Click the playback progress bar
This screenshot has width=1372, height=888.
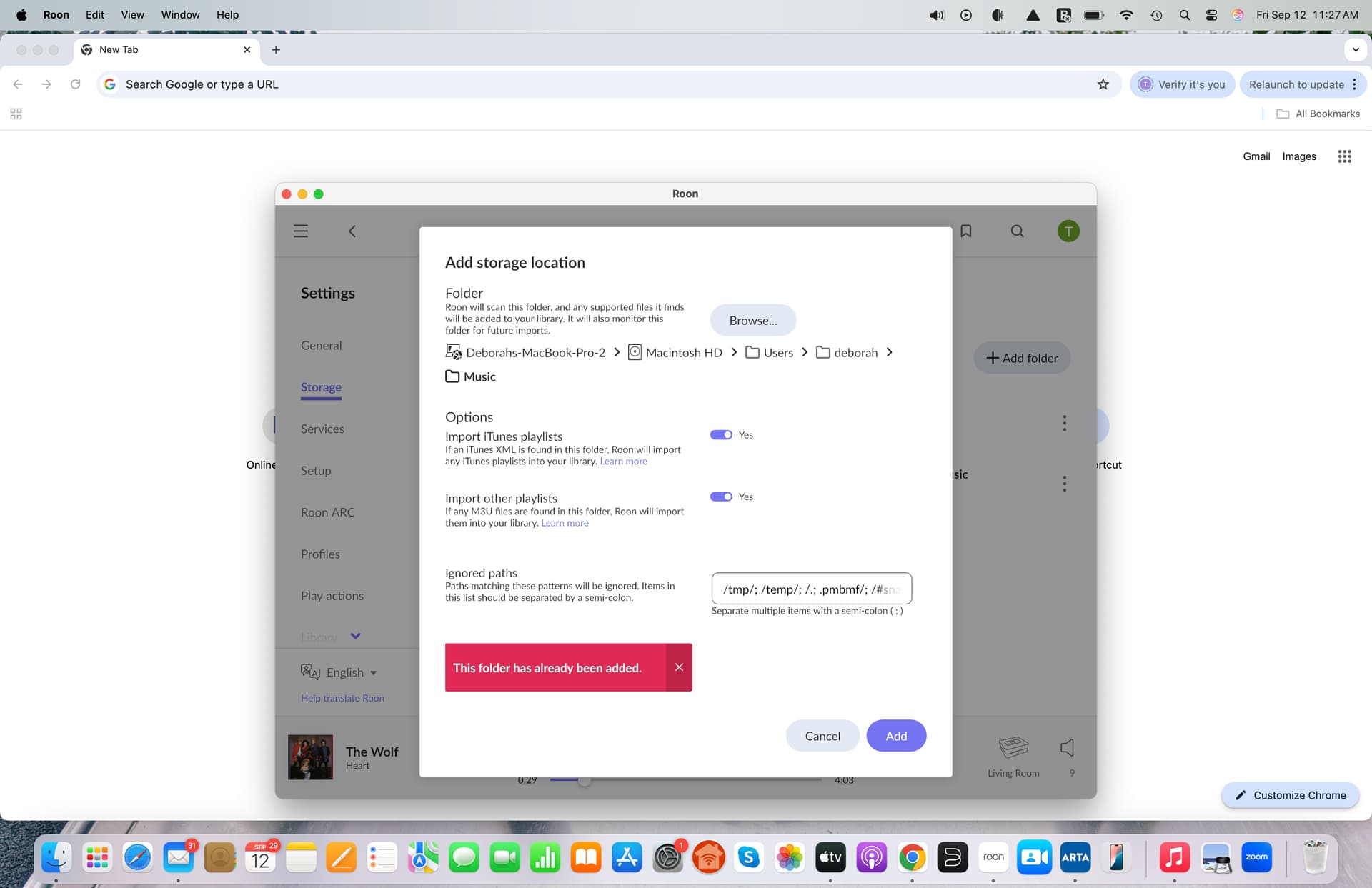(x=685, y=779)
